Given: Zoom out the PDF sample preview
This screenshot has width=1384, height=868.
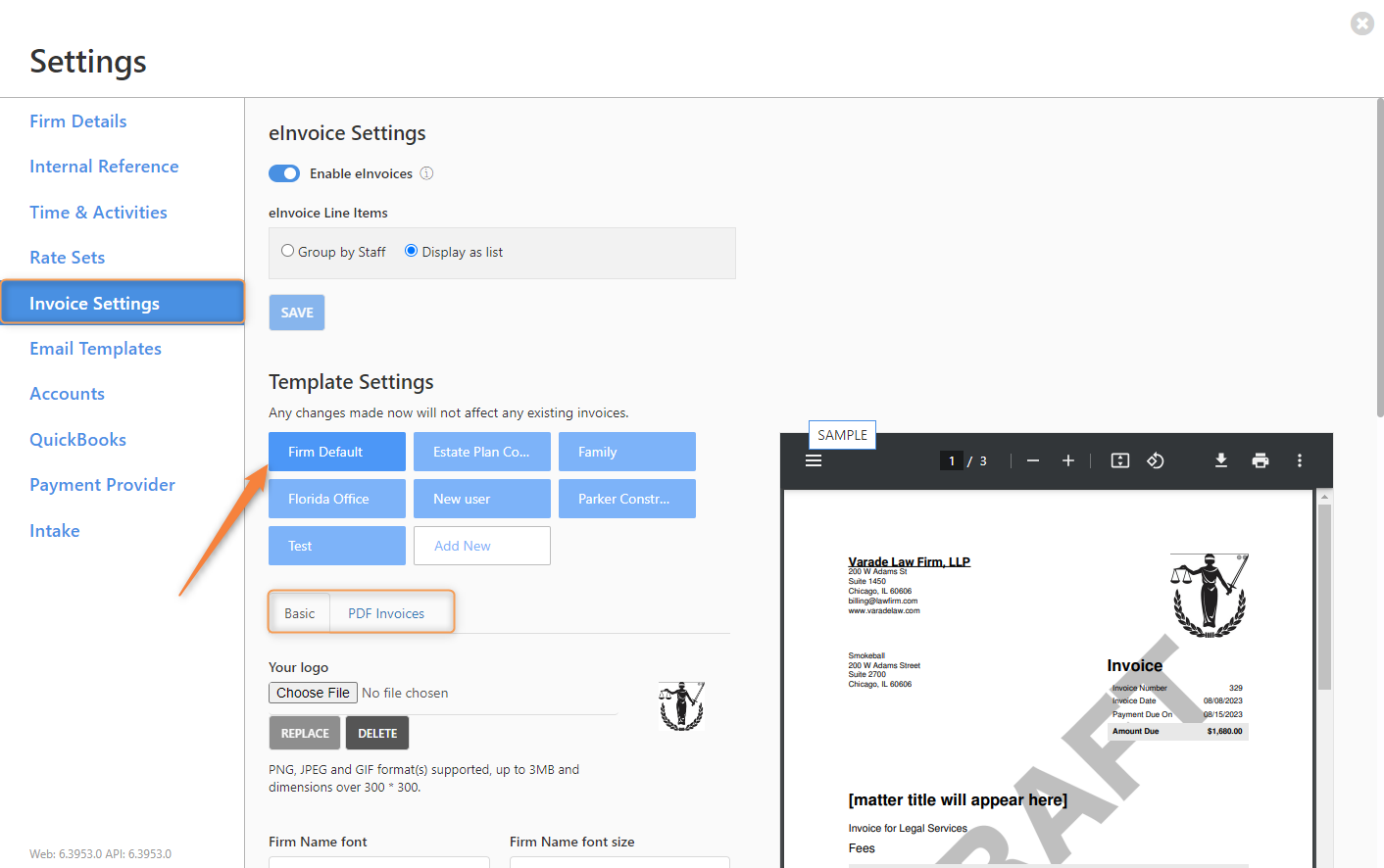Looking at the screenshot, I should pos(1033,460).
